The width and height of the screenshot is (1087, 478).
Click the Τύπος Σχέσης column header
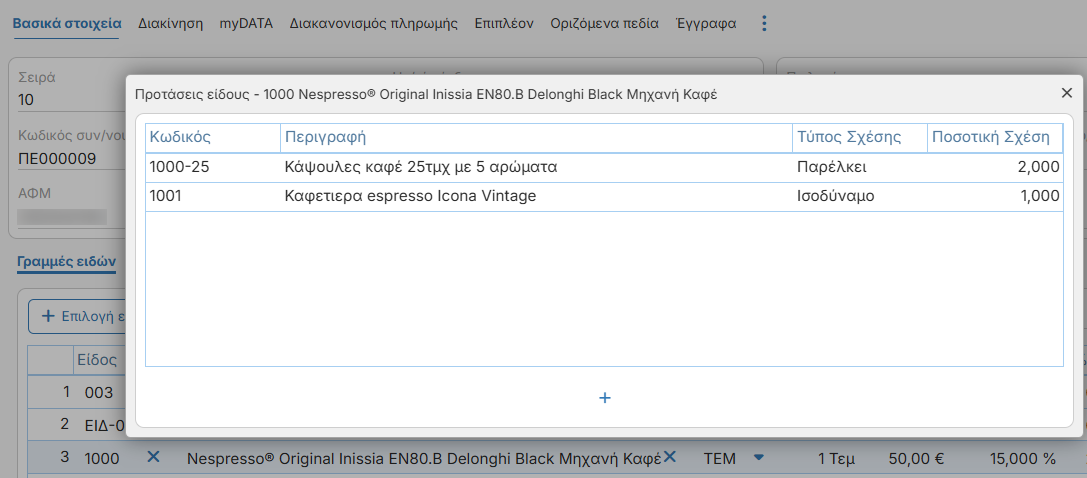860,137
